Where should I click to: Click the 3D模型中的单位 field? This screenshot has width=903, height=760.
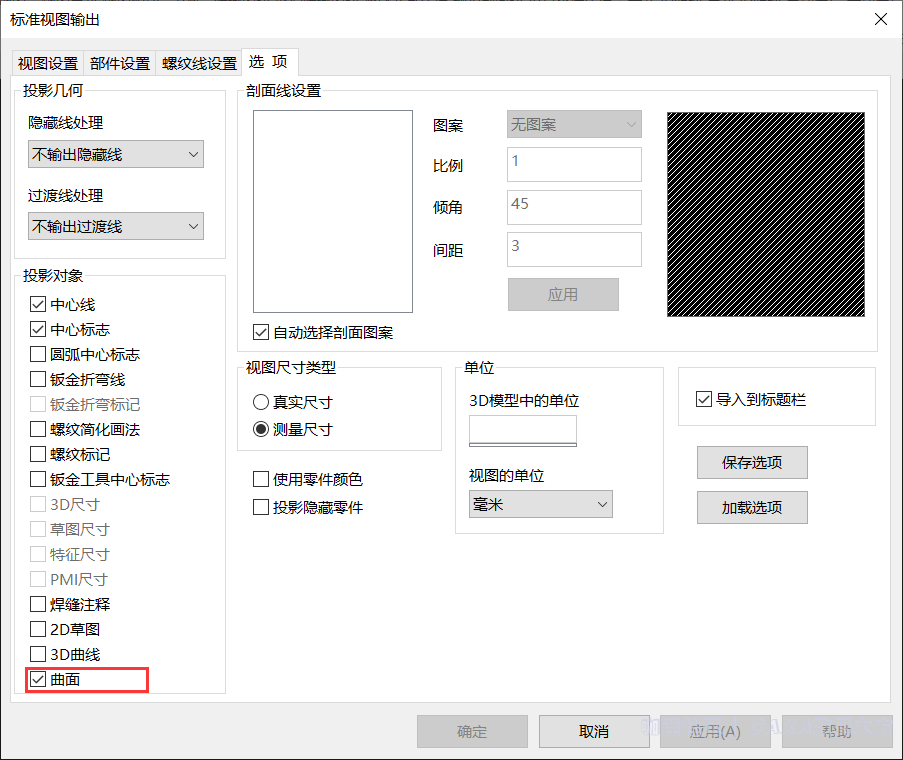coord(523,431)
